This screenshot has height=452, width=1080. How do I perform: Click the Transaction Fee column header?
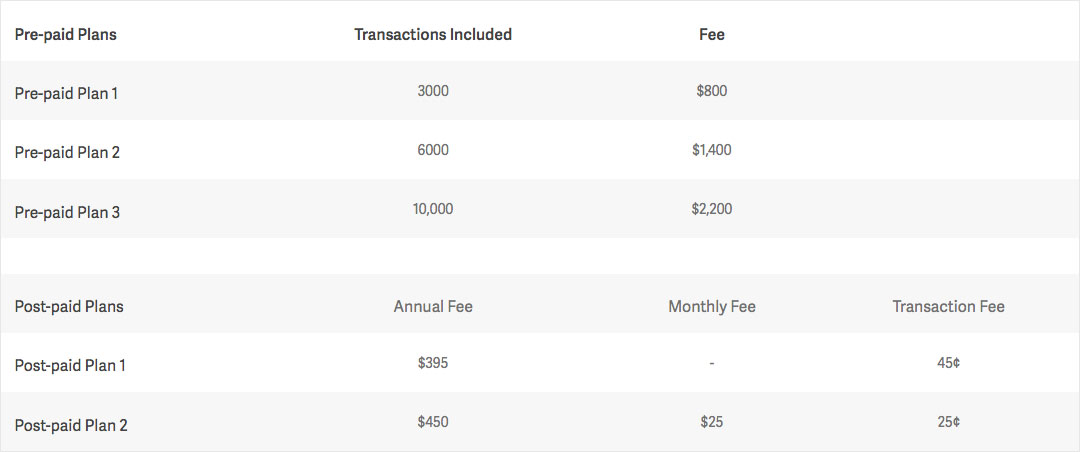pos(948,306)
